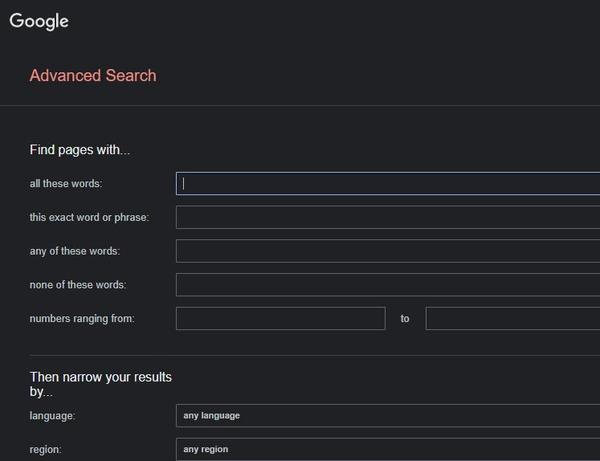Click the Google logo

(39, 21)
